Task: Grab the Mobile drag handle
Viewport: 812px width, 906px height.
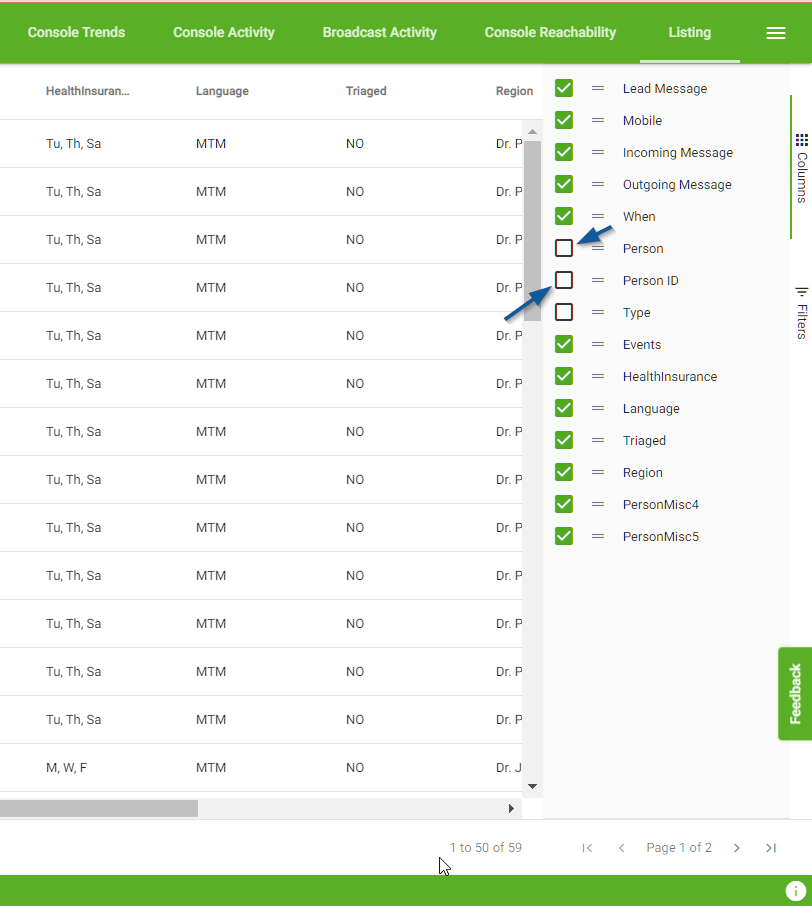Action: click(598, 120)
